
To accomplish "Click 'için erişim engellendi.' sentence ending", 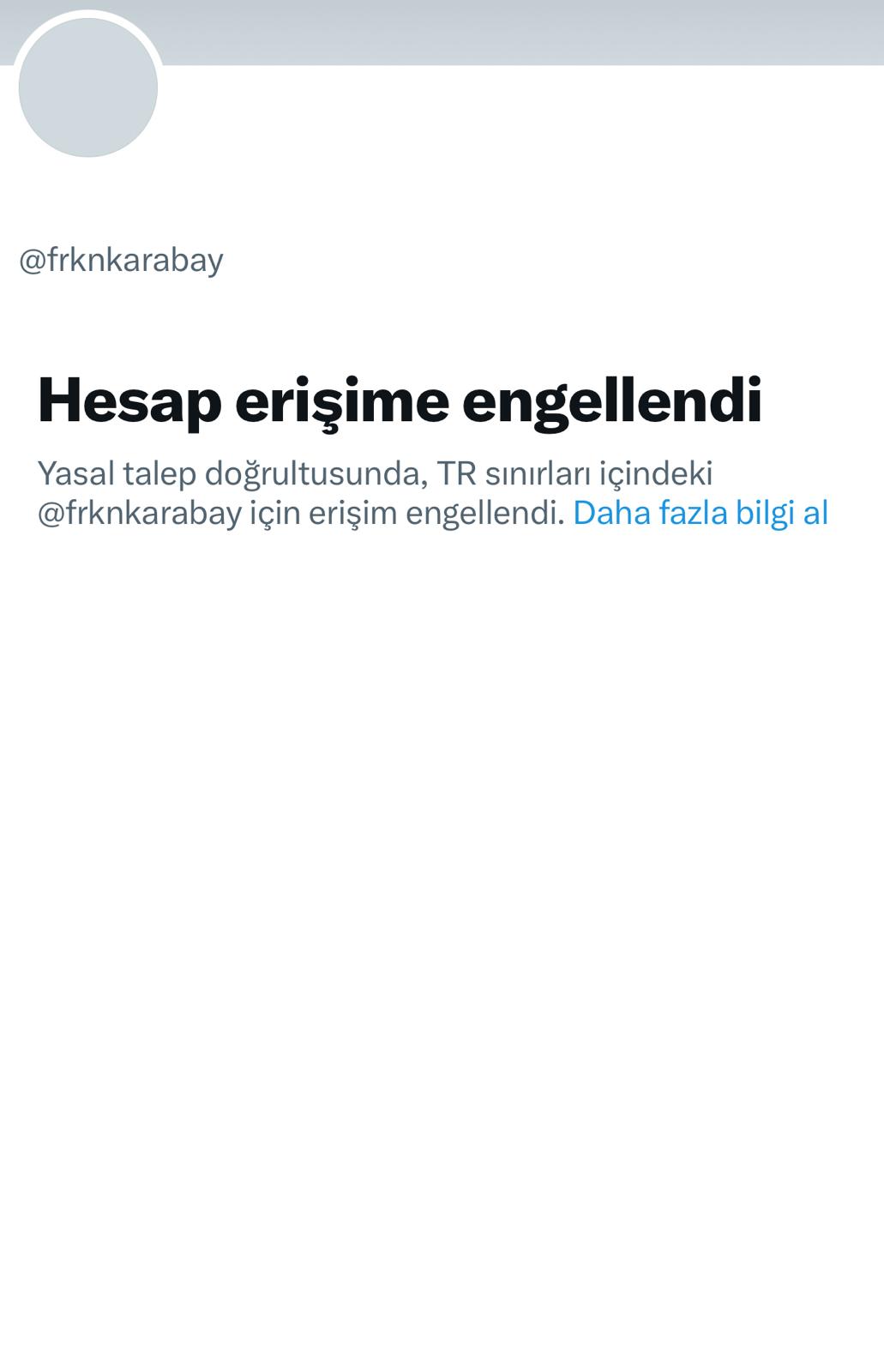I will point(407,513).
